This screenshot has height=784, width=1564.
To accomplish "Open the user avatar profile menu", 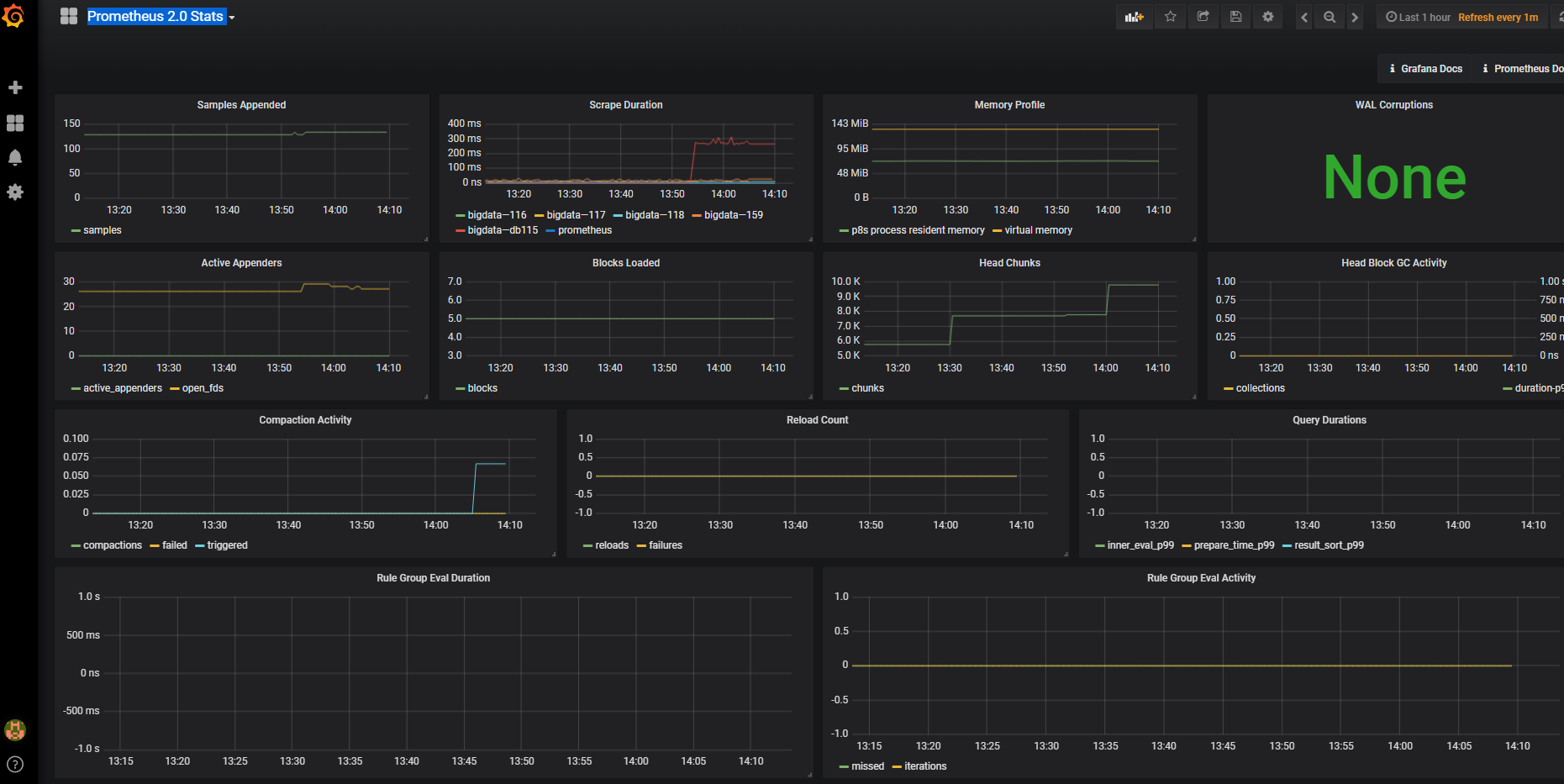I will (x=15, y=729).
